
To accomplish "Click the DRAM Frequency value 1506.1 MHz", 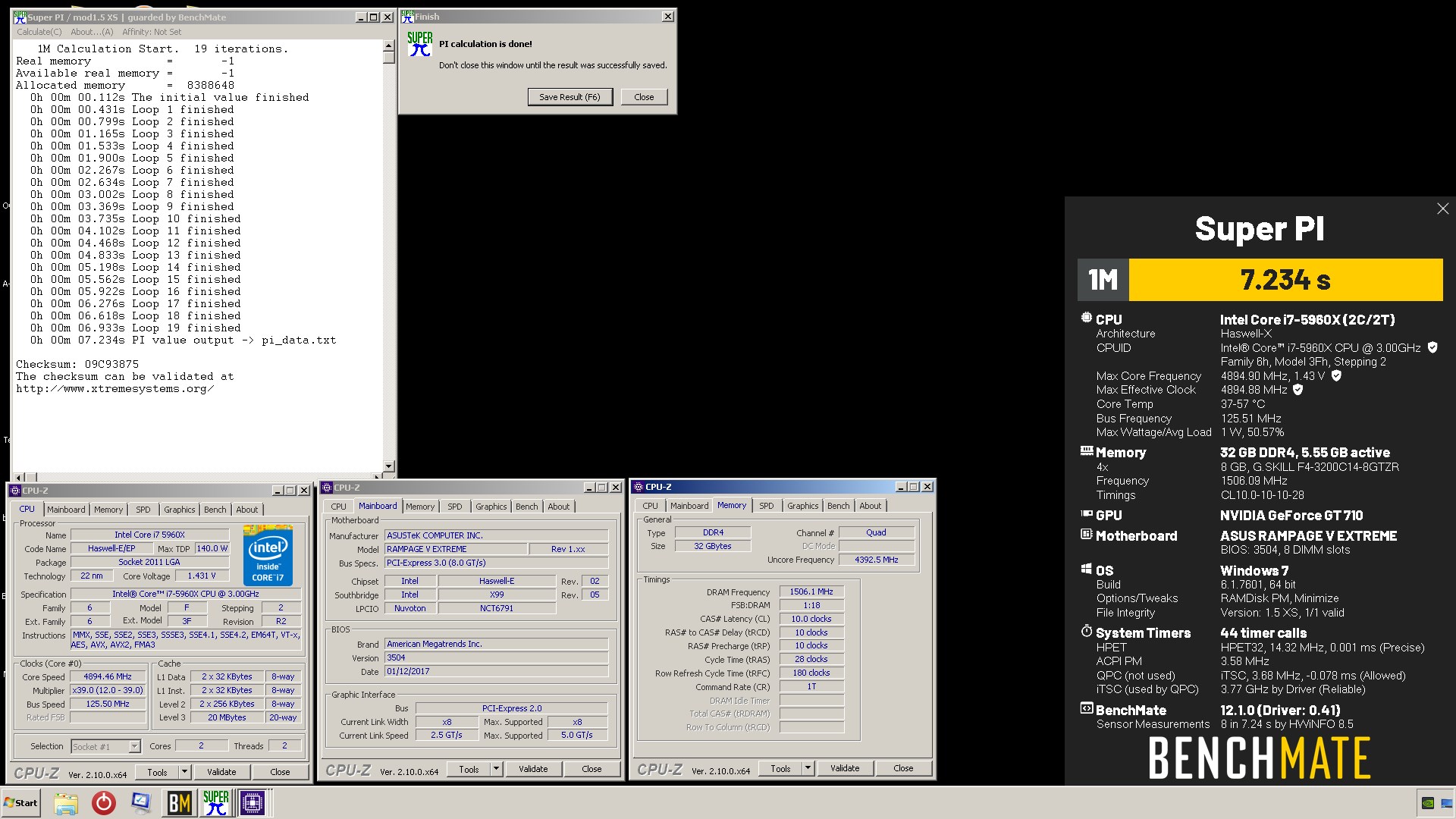I will click(x=811, y=591).
